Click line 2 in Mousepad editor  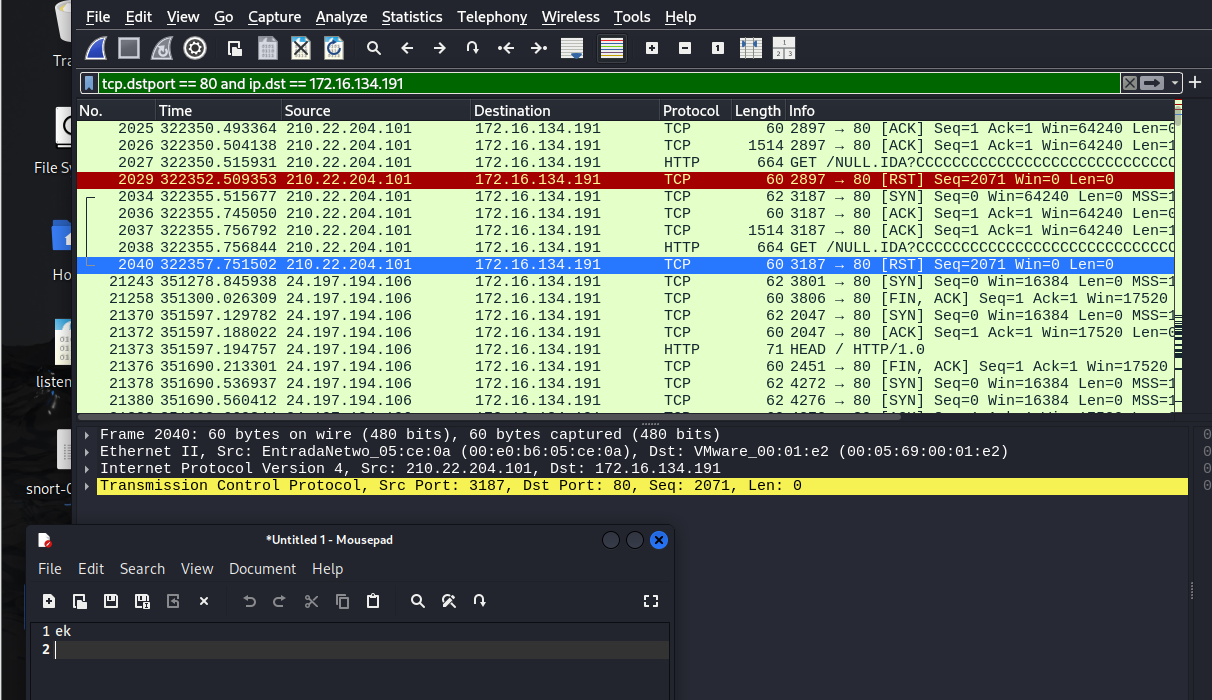click(360, 650)
